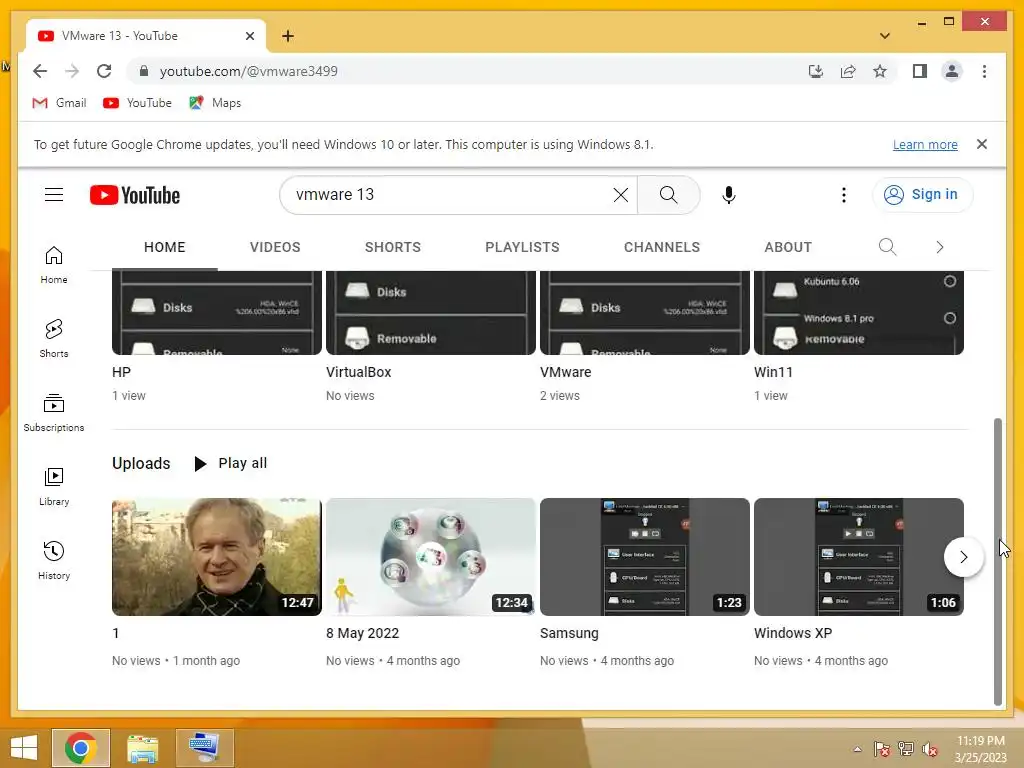Screen dimensions: 1024x768
Task: Show more channel tabs chevron
Action: coord(940,247)
